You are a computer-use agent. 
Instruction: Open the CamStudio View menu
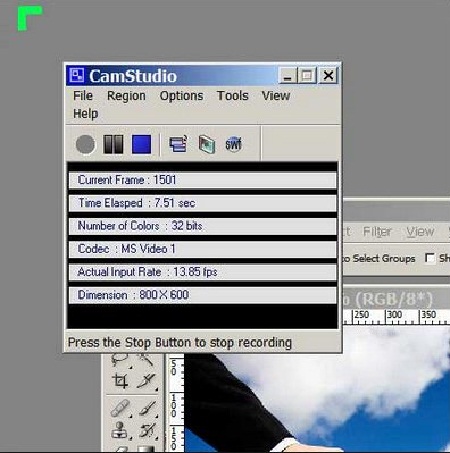(x=276, y=96)
